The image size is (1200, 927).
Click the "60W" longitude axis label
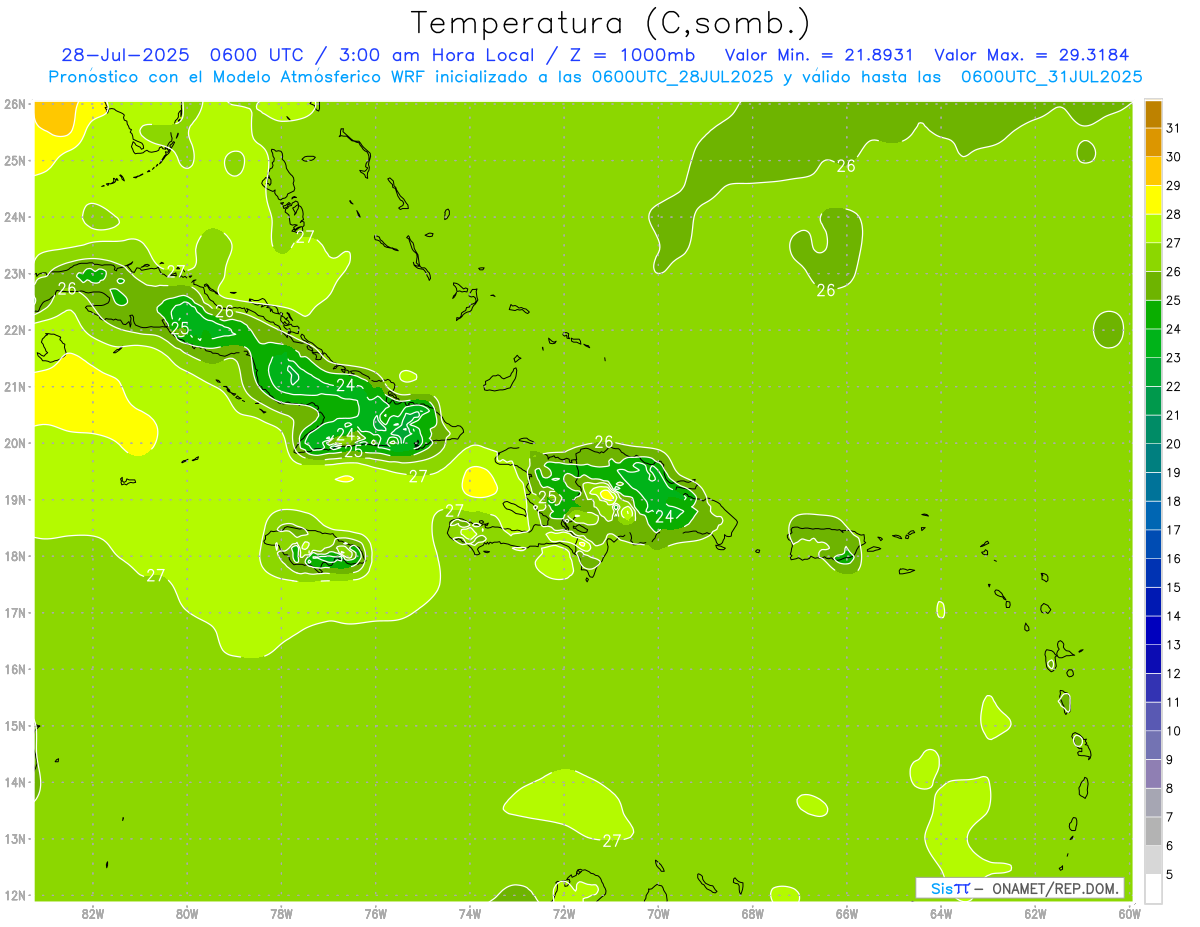pos(1130,913)
